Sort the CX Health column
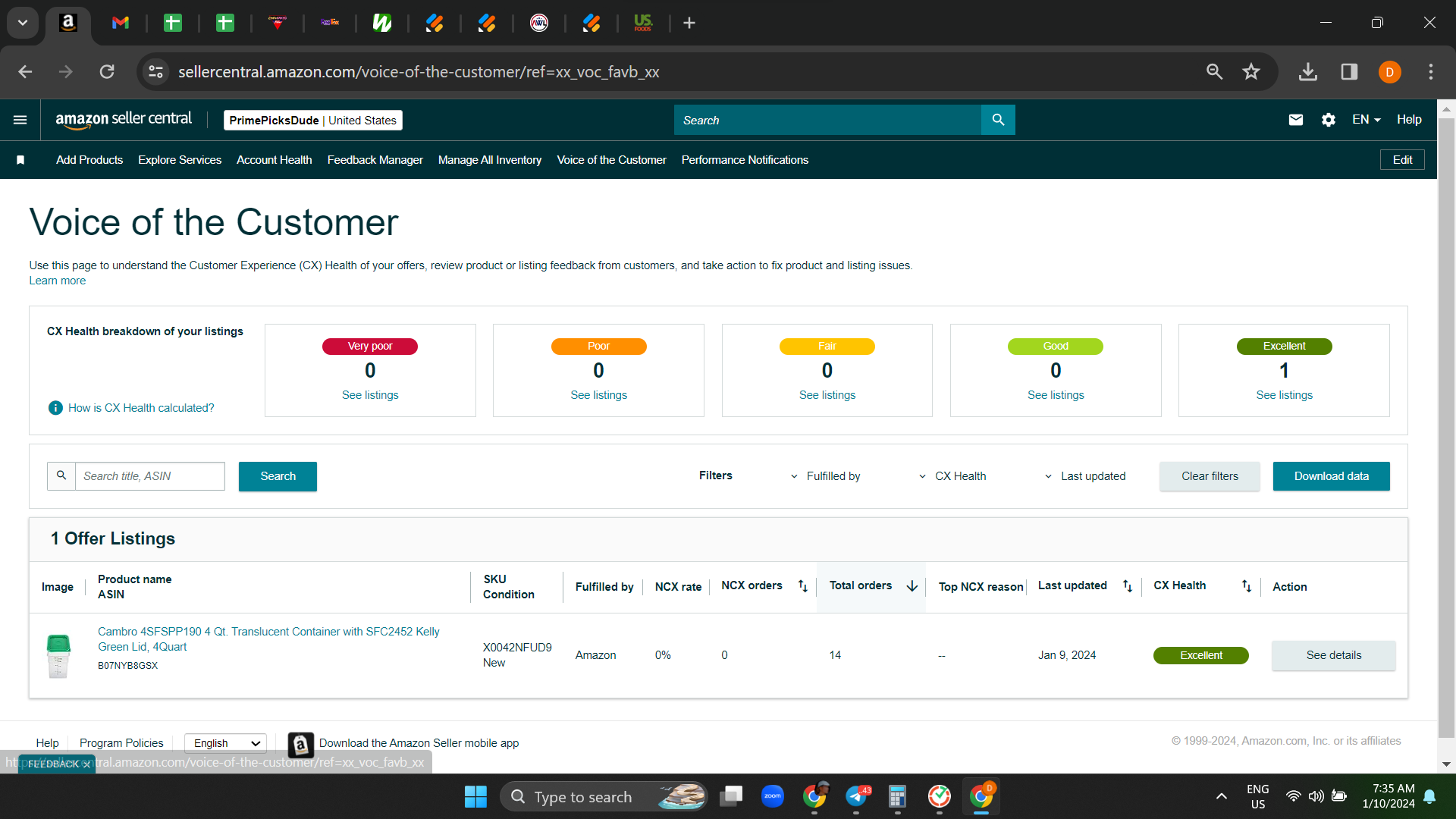This screenshot has width=1456, height=819. point(1247,586)
